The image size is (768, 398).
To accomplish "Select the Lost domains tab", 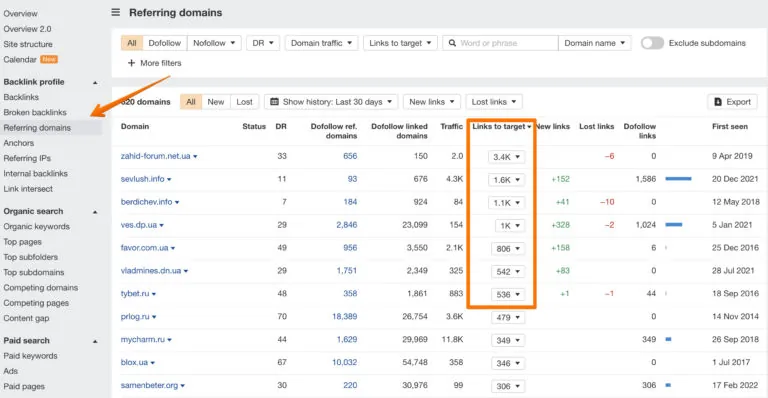I will 244,102.
